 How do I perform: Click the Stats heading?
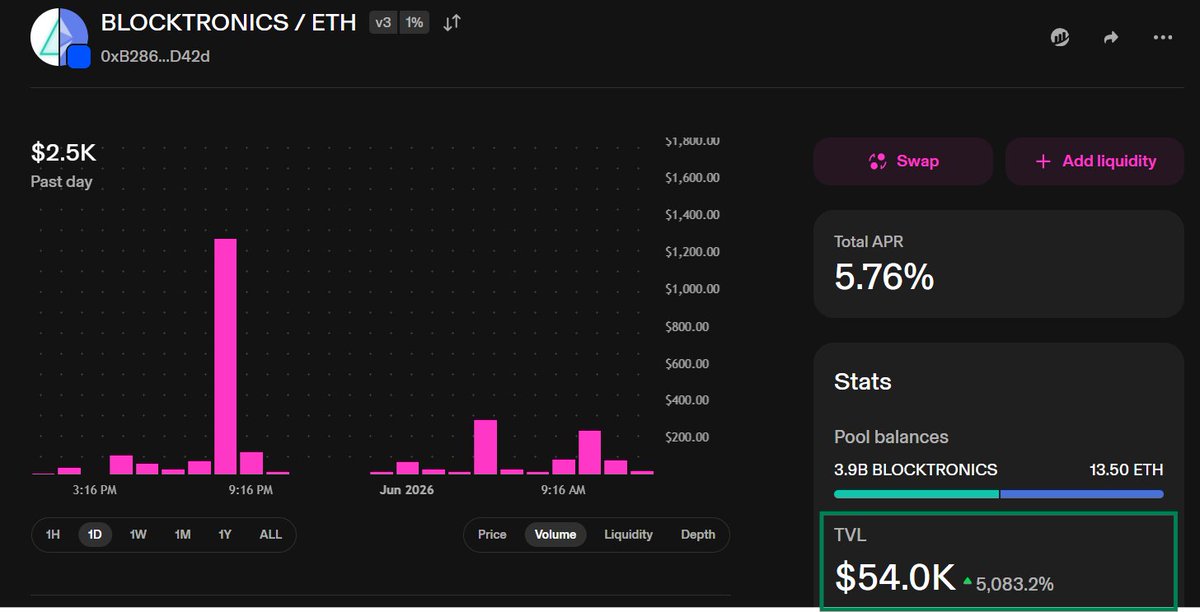pyautogui.click(x=863, y=382)
